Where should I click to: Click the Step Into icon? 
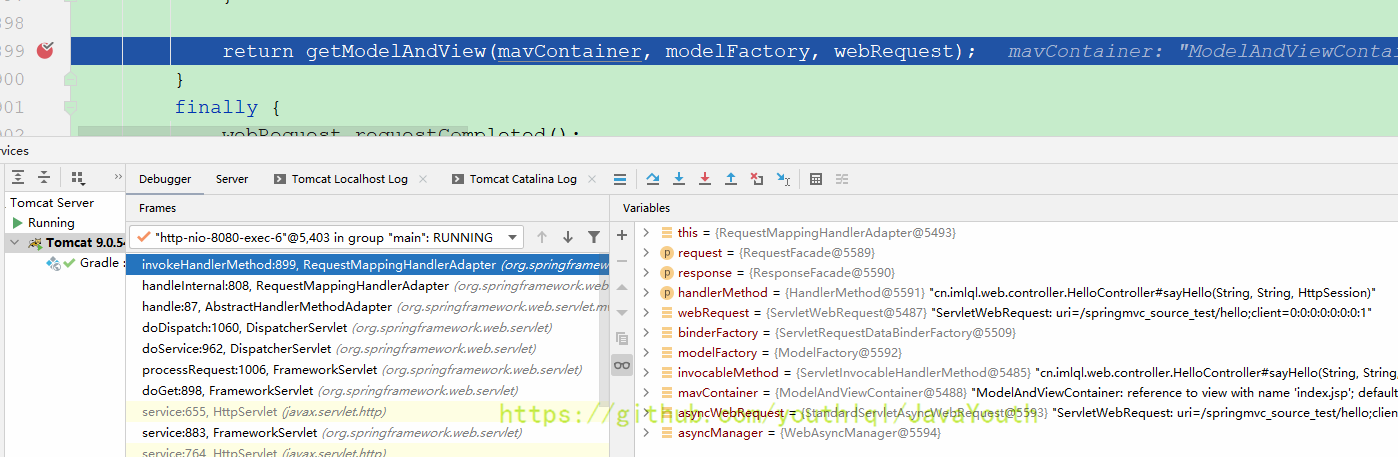679,179
